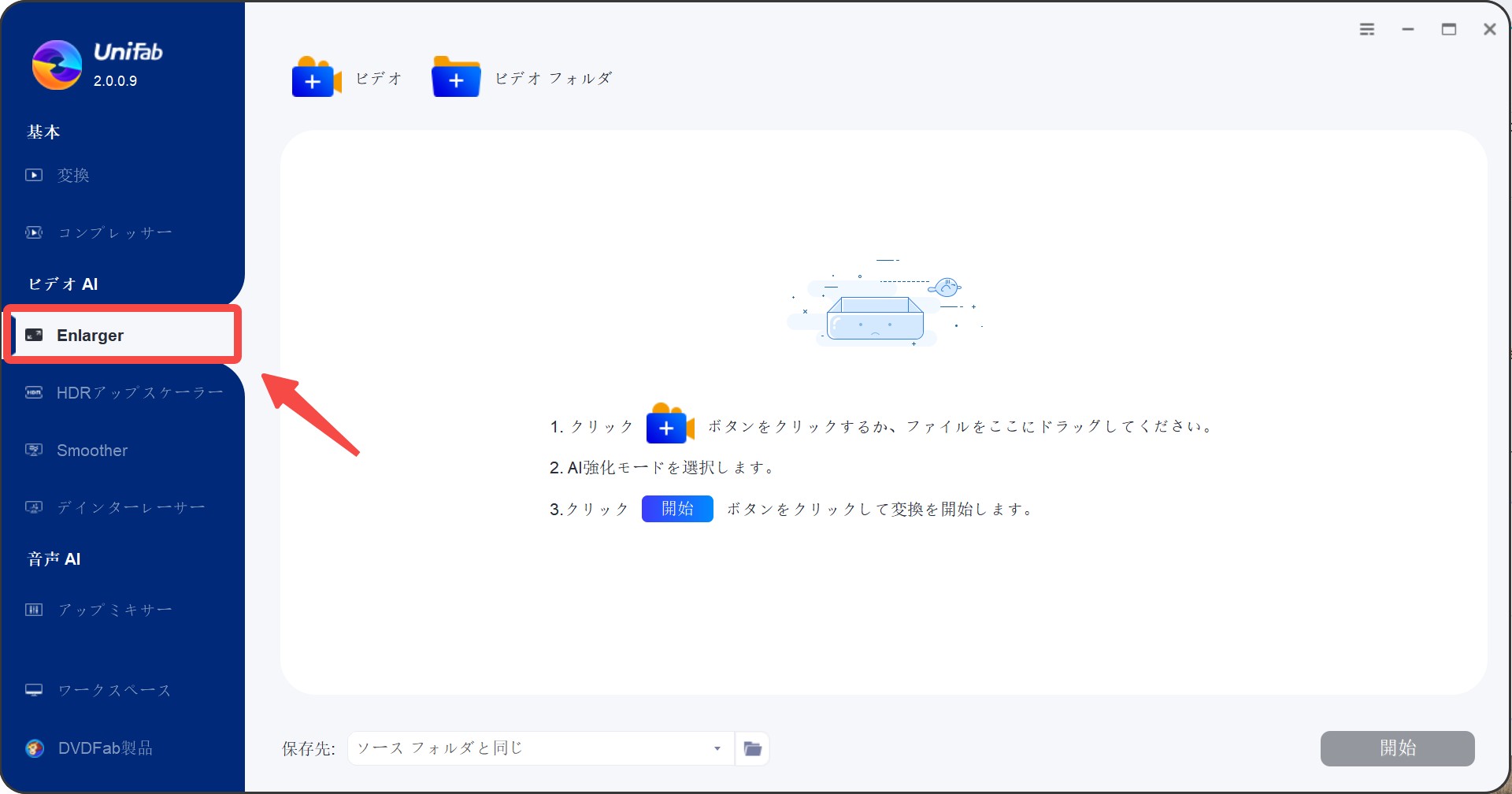Click the empty box illustration in the drop area
The height and width of the screenshot is (794, 1512).
point(884,303)
